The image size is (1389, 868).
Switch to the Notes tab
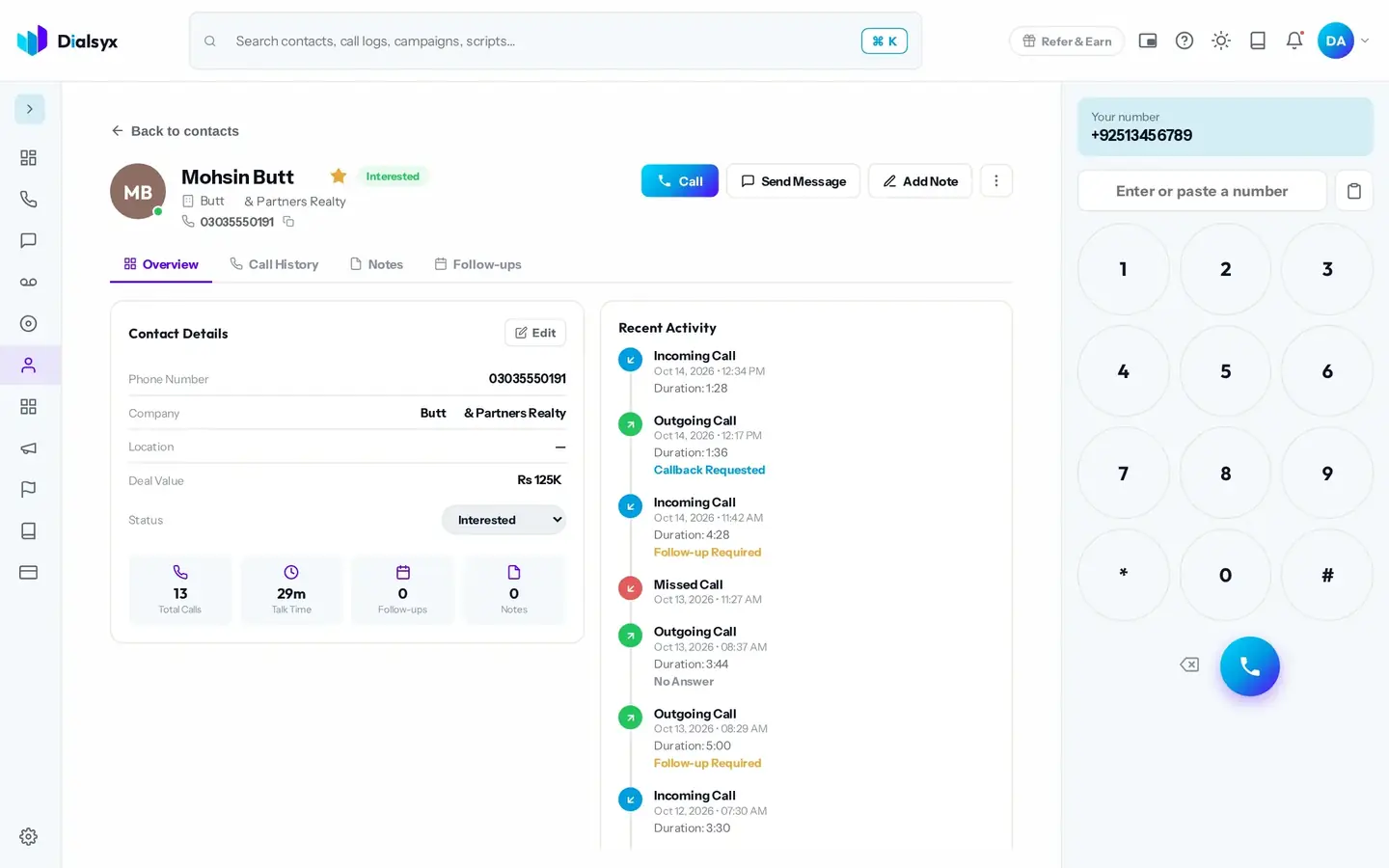[376, 264]
